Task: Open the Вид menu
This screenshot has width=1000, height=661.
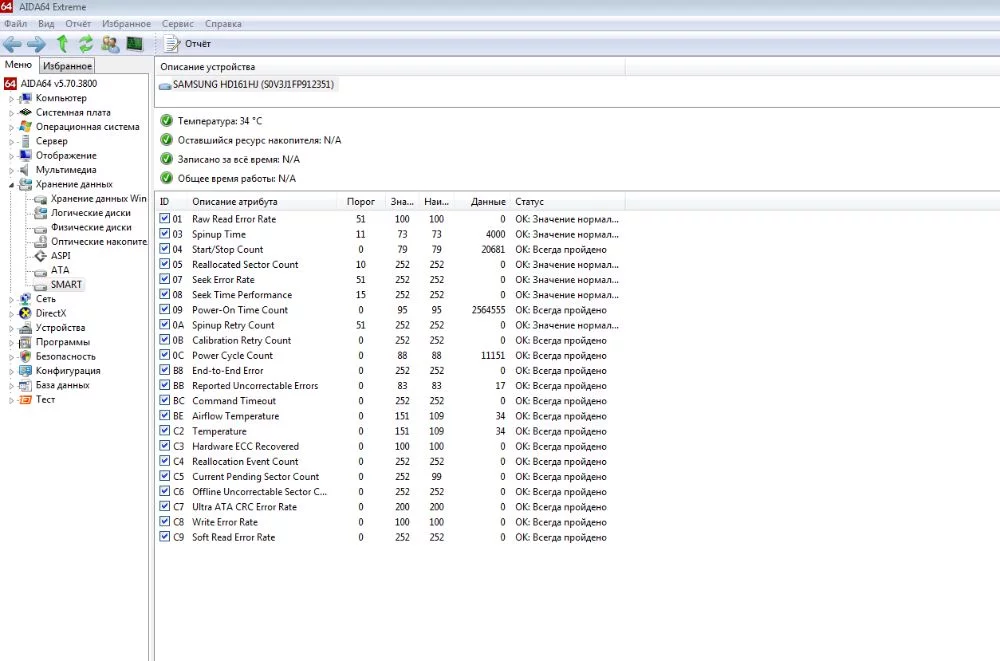Action: (46, 24)
